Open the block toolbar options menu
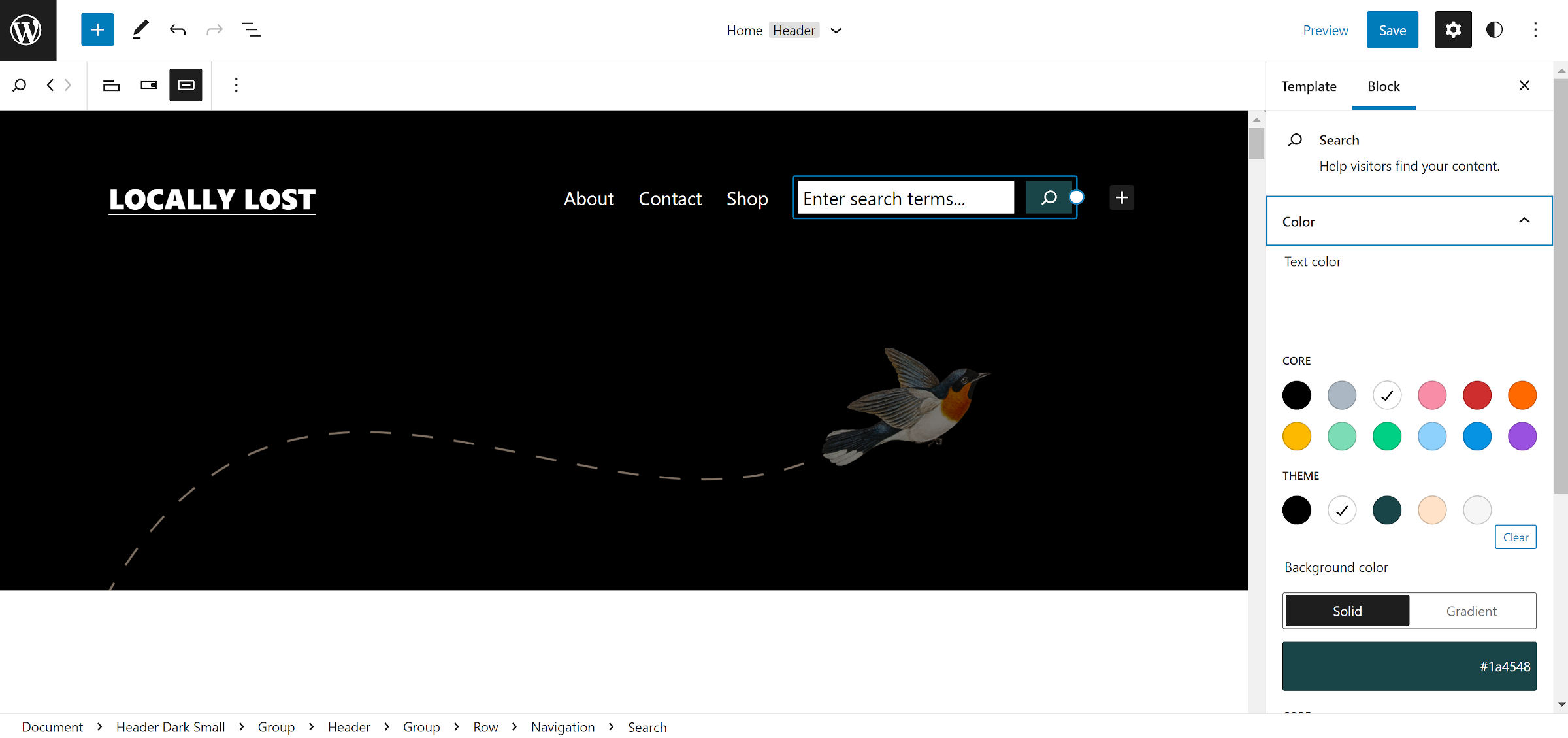Screen dimensions: 1568x738 click(236, 85)
